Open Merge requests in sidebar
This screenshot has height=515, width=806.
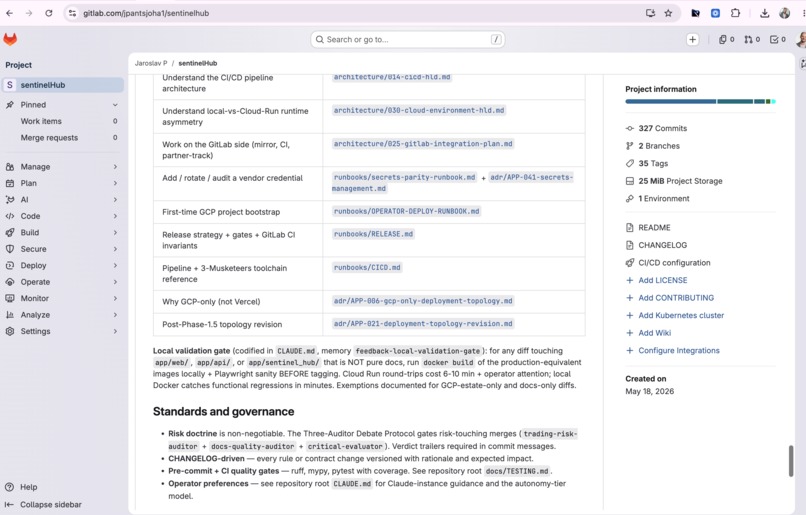point(63,137)
